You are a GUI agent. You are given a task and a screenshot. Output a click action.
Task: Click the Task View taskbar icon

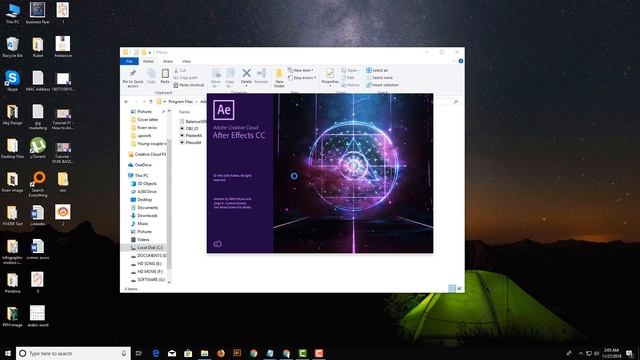click(x=139, y=353)
